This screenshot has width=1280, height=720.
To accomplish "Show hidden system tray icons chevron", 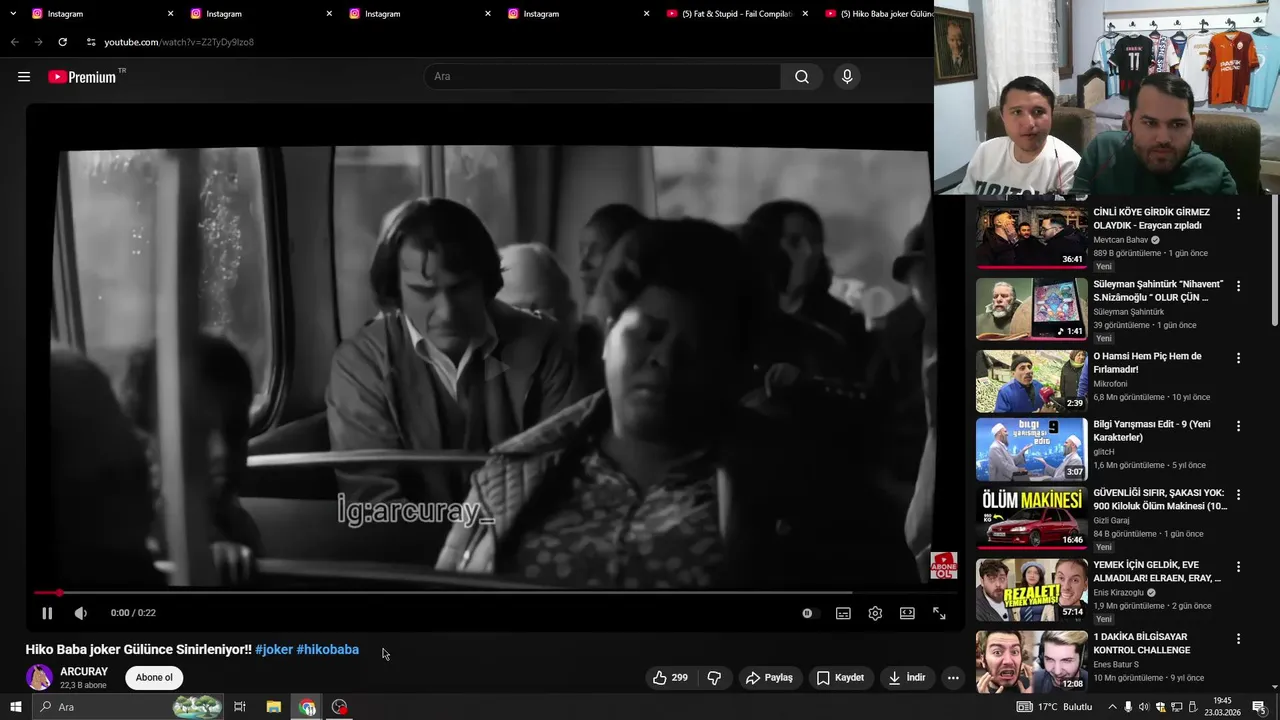I will coord(1112,707).
